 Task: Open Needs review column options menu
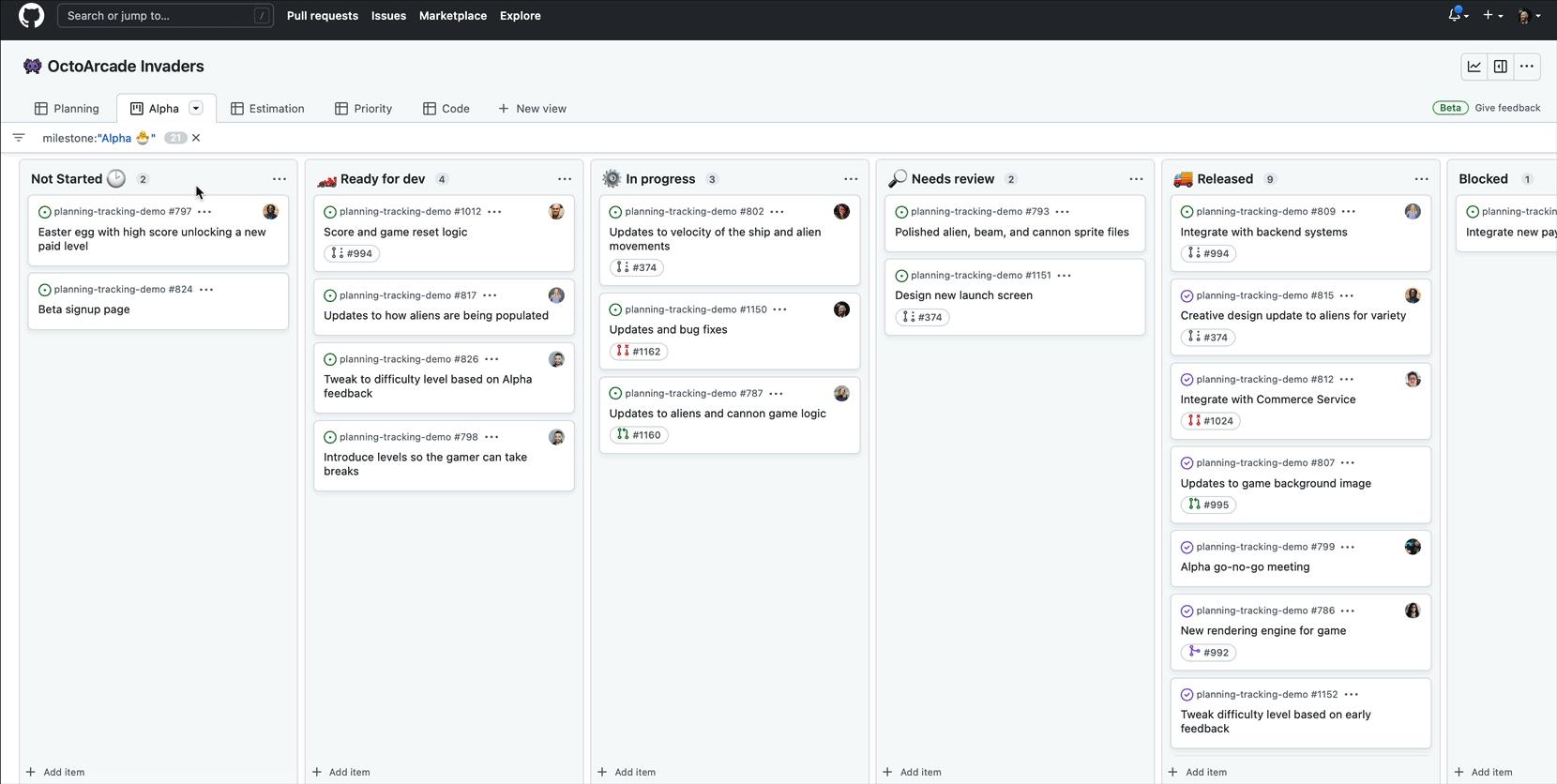click(x=1136, y=179)
